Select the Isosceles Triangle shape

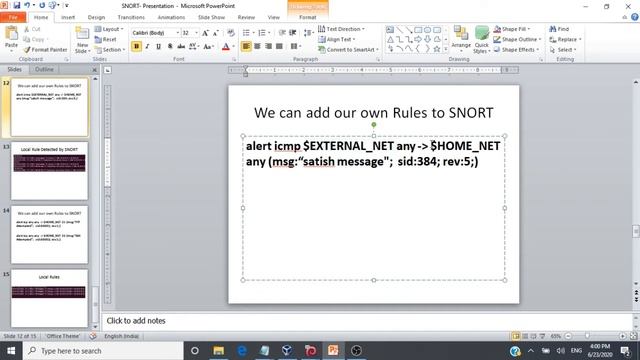click(390, 39)
